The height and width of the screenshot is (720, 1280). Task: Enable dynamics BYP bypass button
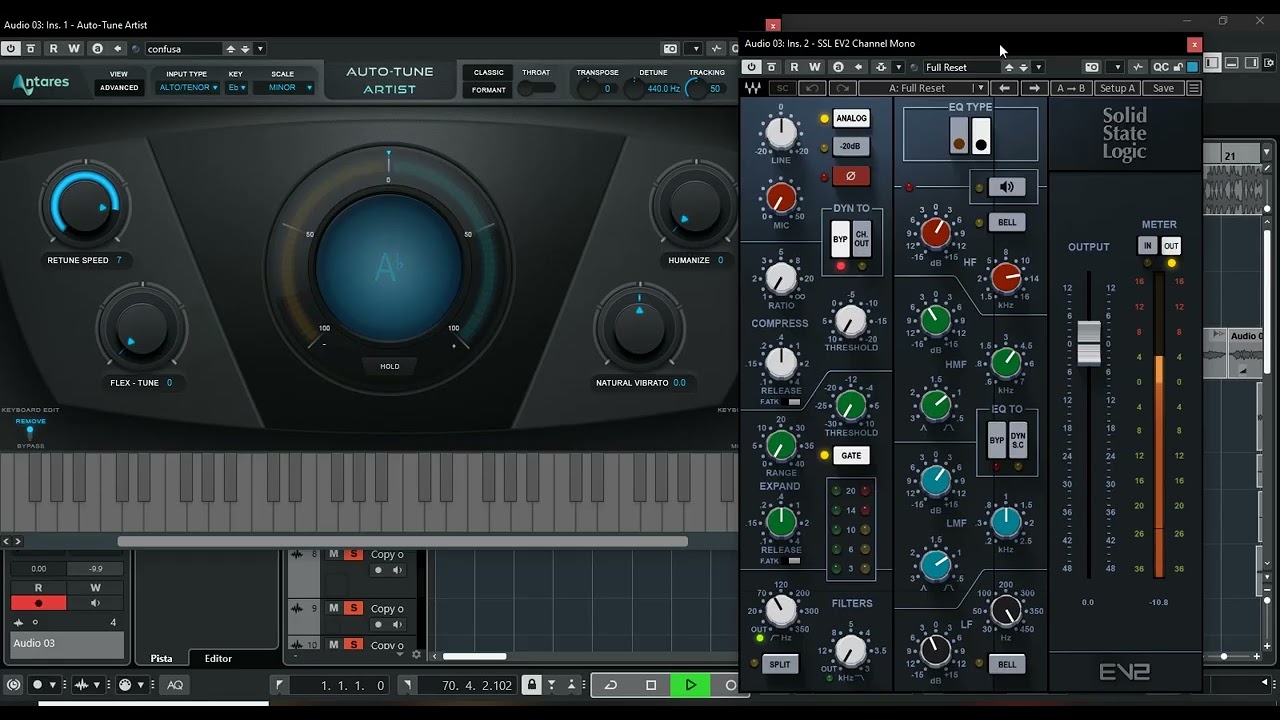(840, 240)
